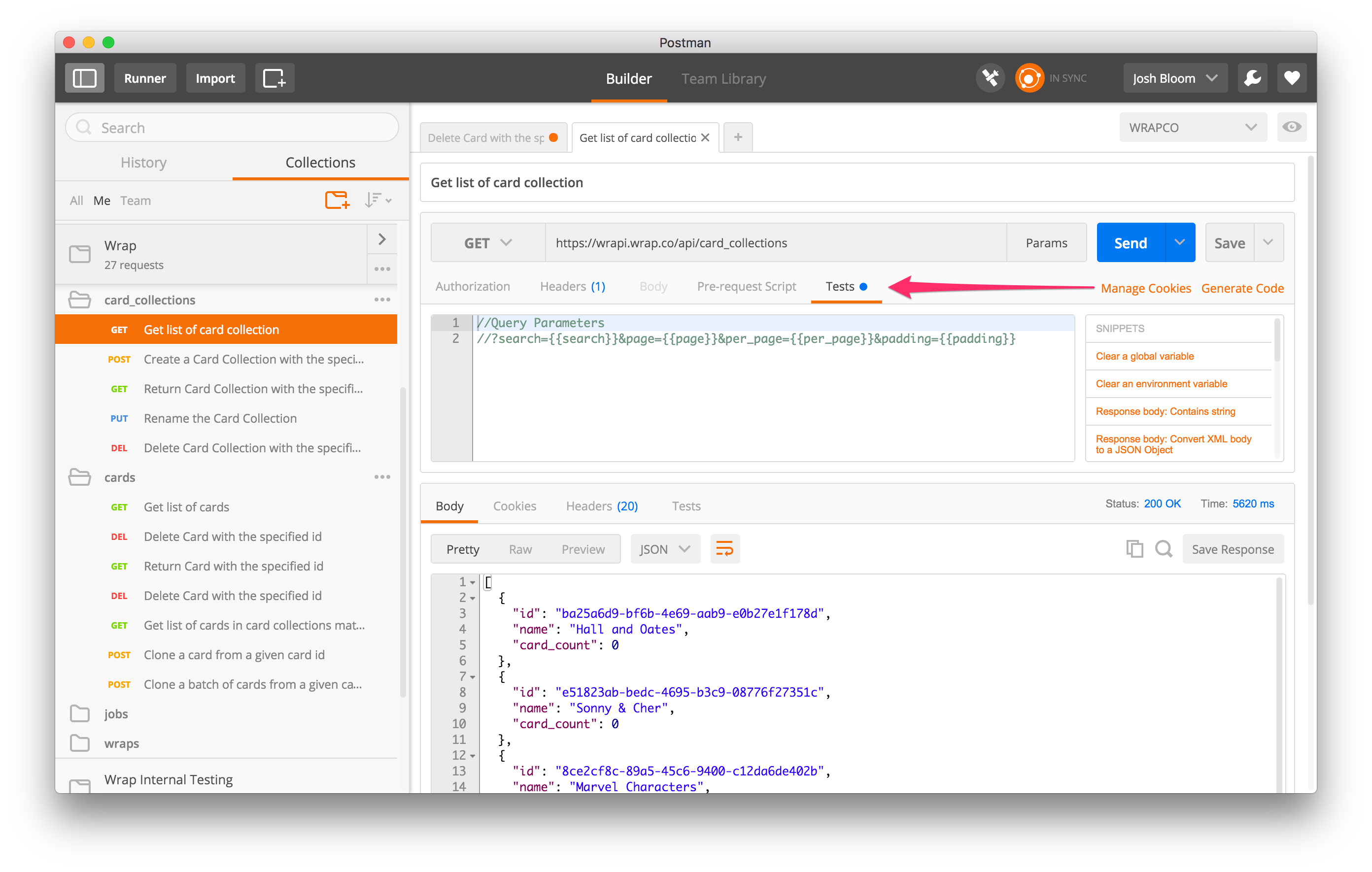This screenshot has width=1372, height=872.
Task: Open Generate Code link
Action: pyautogui.click(x=1242, y=288)
